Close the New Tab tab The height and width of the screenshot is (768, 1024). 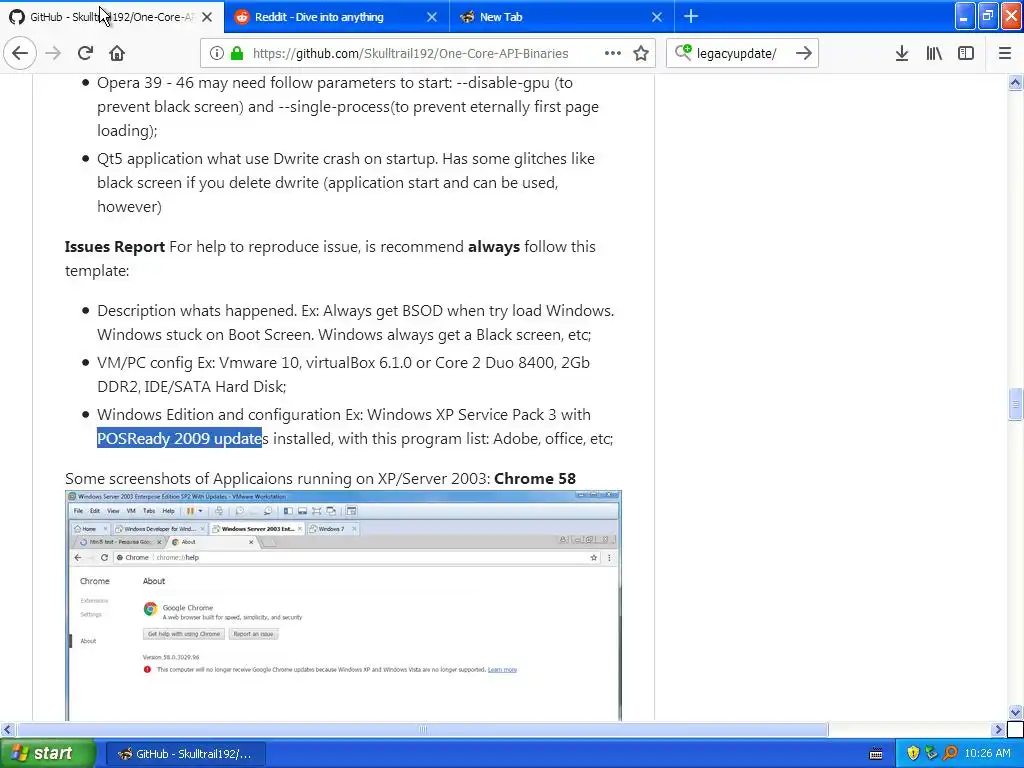click(x=657, y=17)
